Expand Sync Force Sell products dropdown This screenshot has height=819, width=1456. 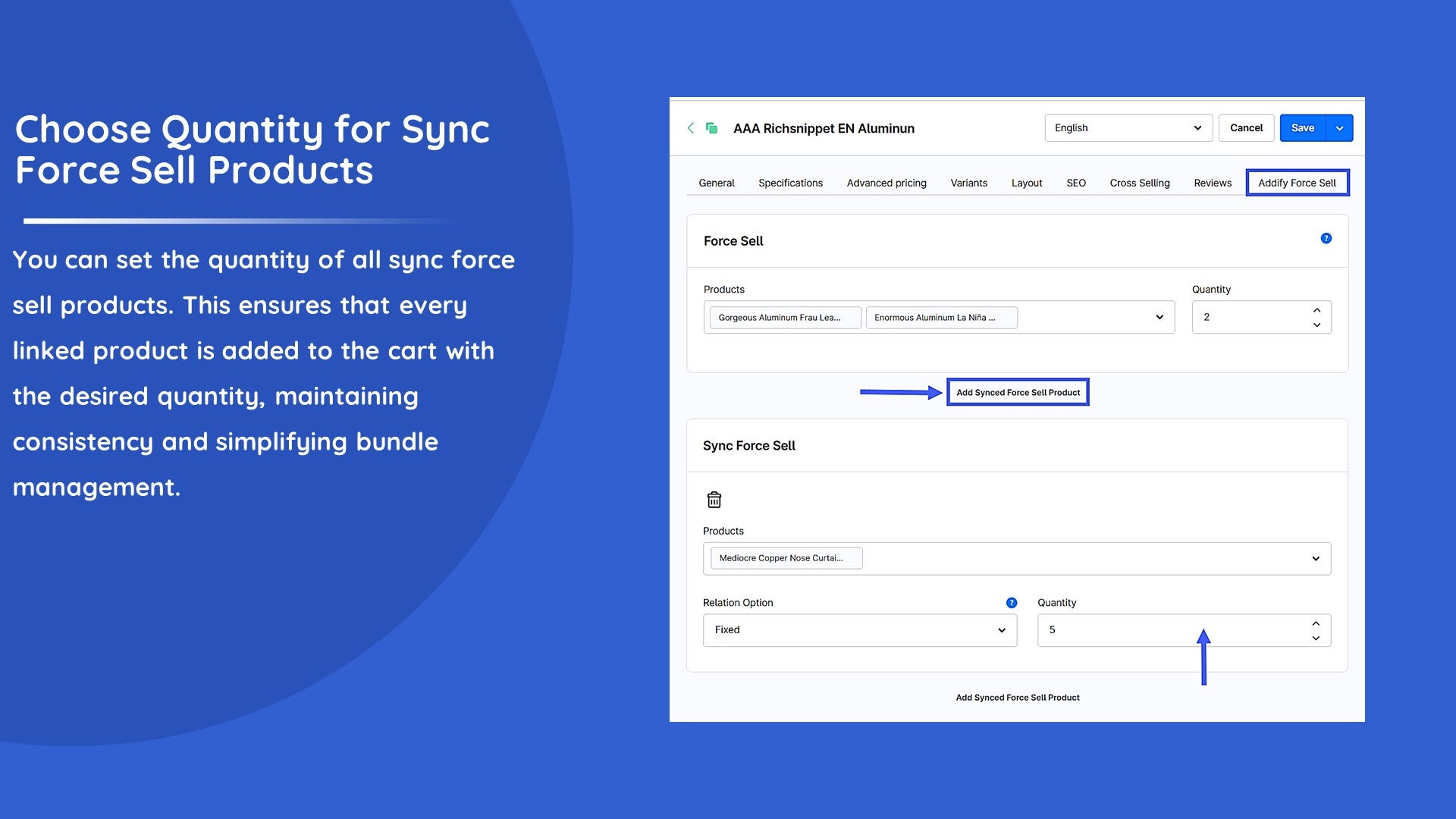[1315, 559]
